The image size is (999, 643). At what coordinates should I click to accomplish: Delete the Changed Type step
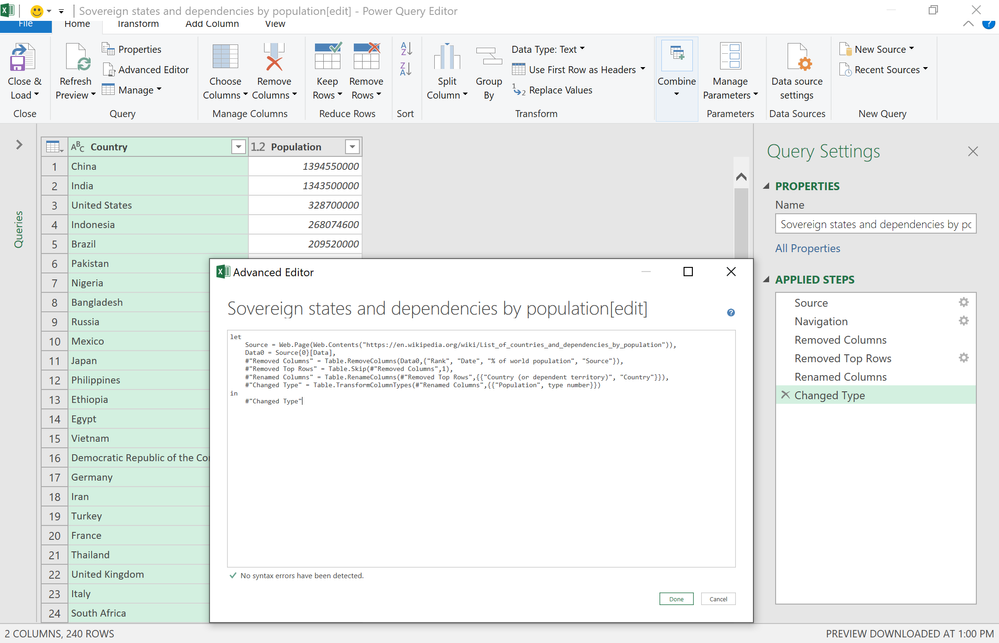(x=785, y=396)
